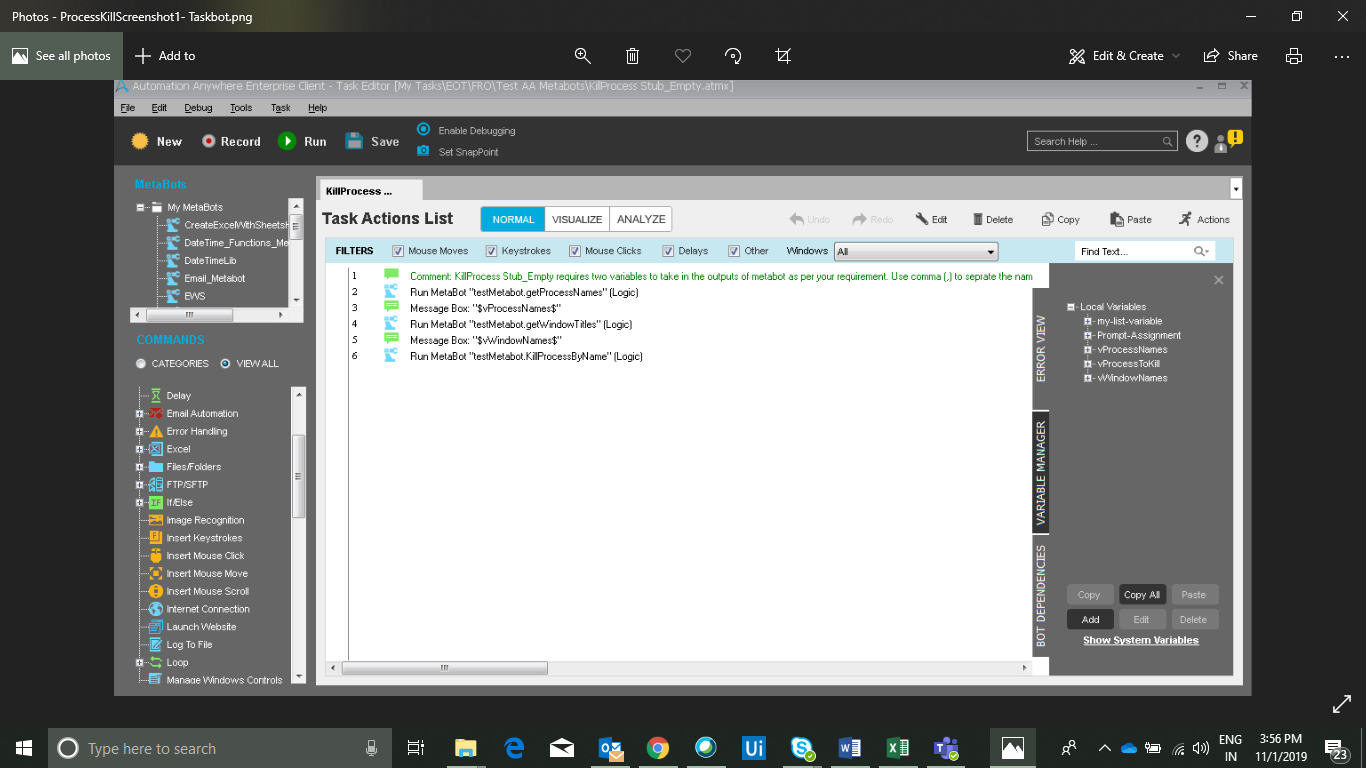Open Excel from the Windows taskbar

click(897, 748)
